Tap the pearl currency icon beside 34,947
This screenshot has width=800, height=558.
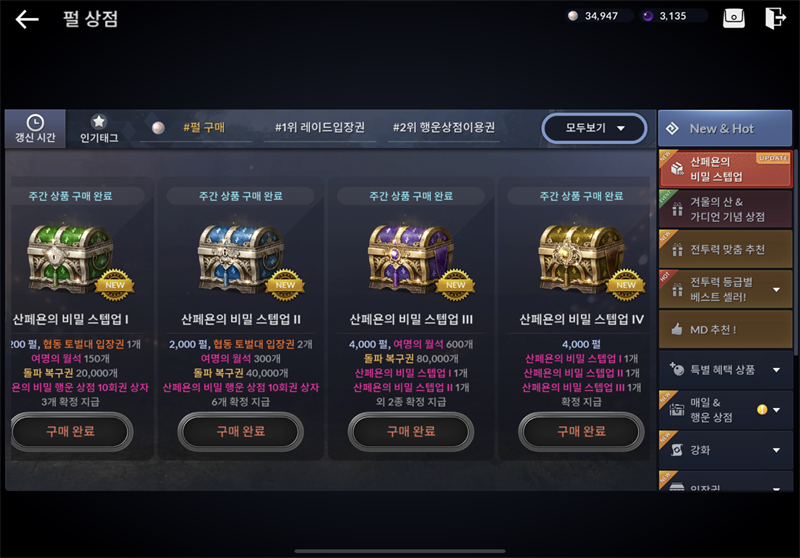tap(572, 16)
